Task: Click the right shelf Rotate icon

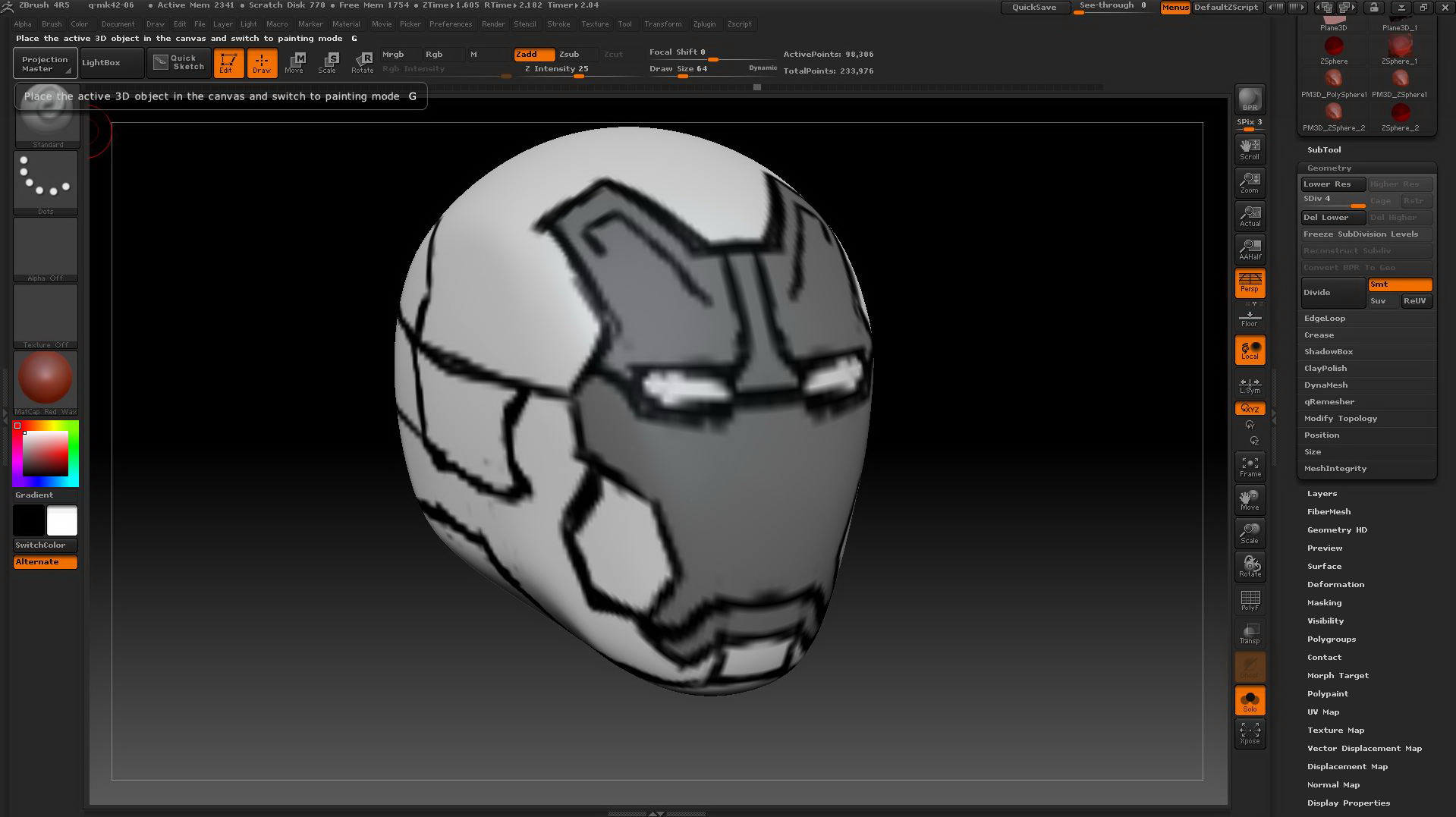Action: click(1250, 567)
